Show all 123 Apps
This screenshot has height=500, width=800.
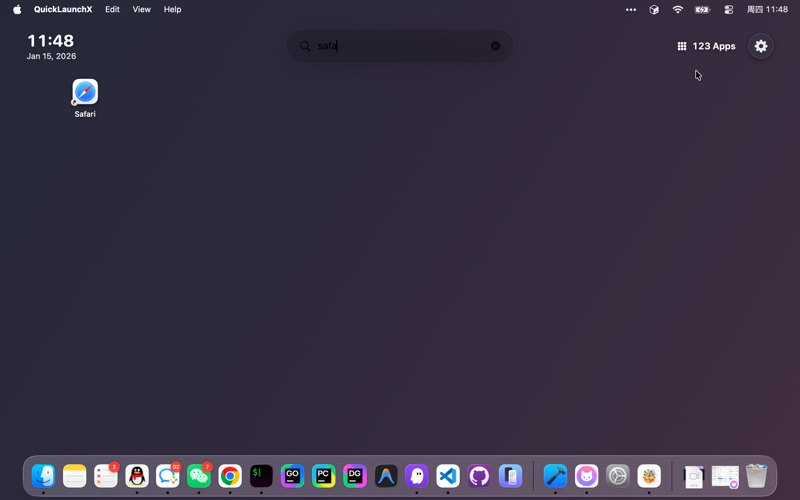tap(706, 46)
